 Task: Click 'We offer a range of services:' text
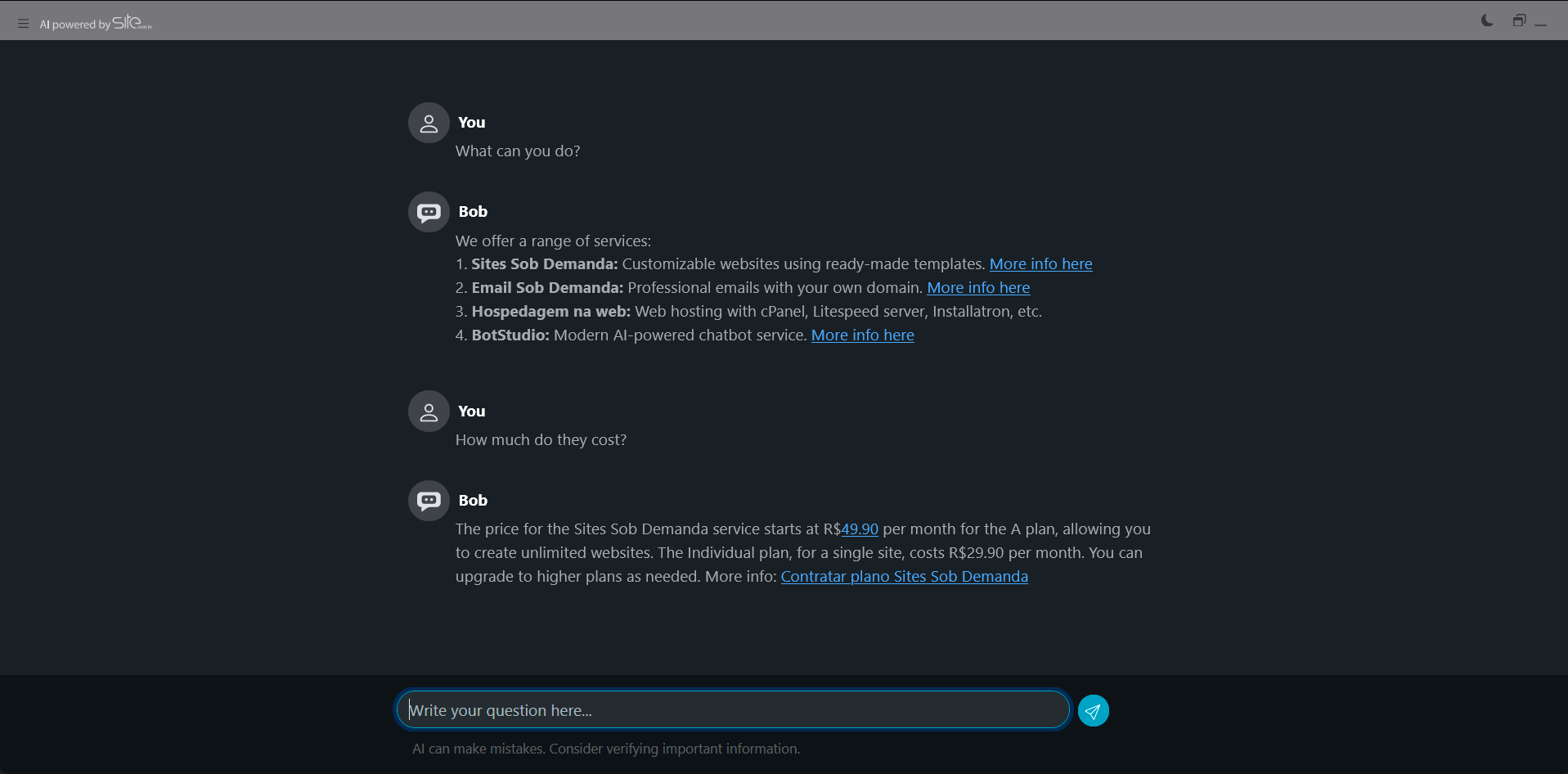(x=553, y=241)
